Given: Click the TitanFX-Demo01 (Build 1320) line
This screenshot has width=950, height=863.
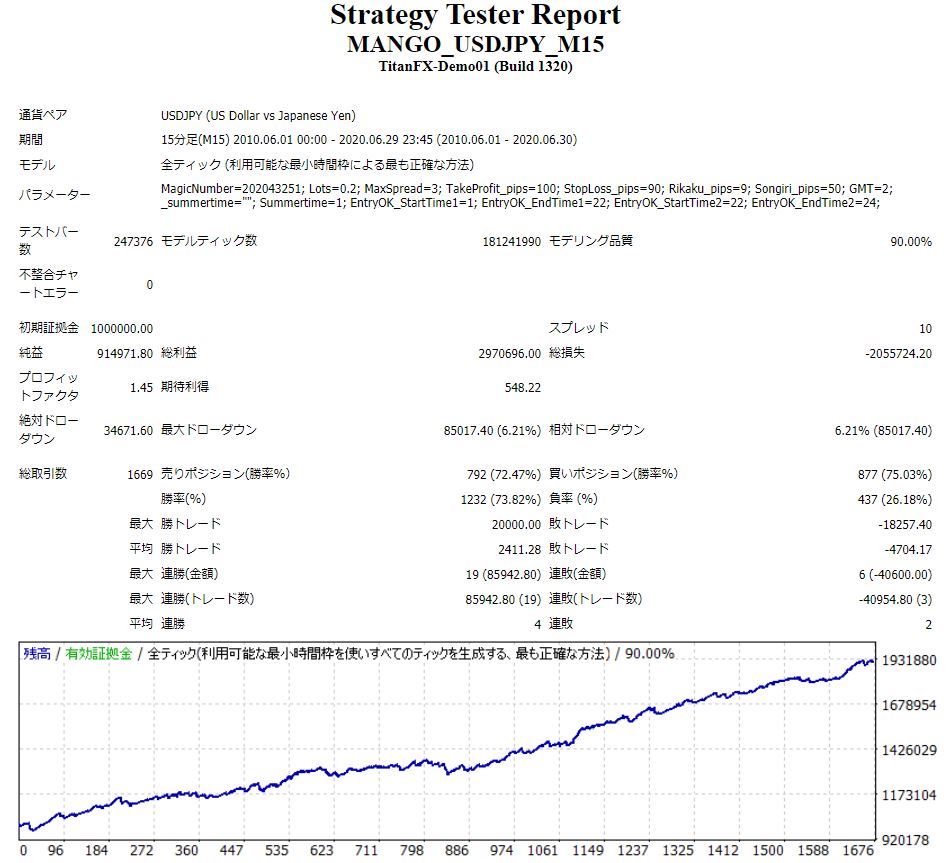Looking at the screenshot, I should (x=475, y=66).
